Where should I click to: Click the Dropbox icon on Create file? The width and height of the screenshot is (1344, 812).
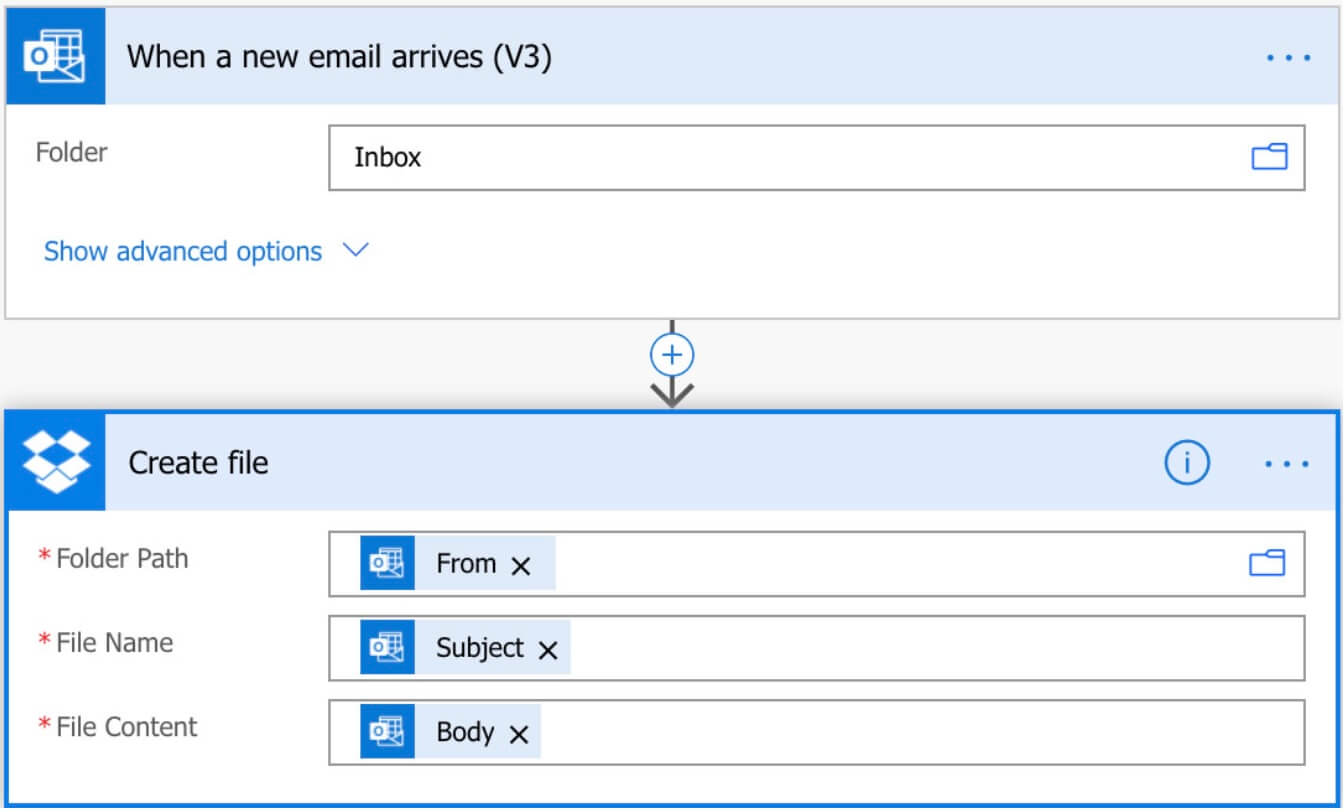click(56, 461)
